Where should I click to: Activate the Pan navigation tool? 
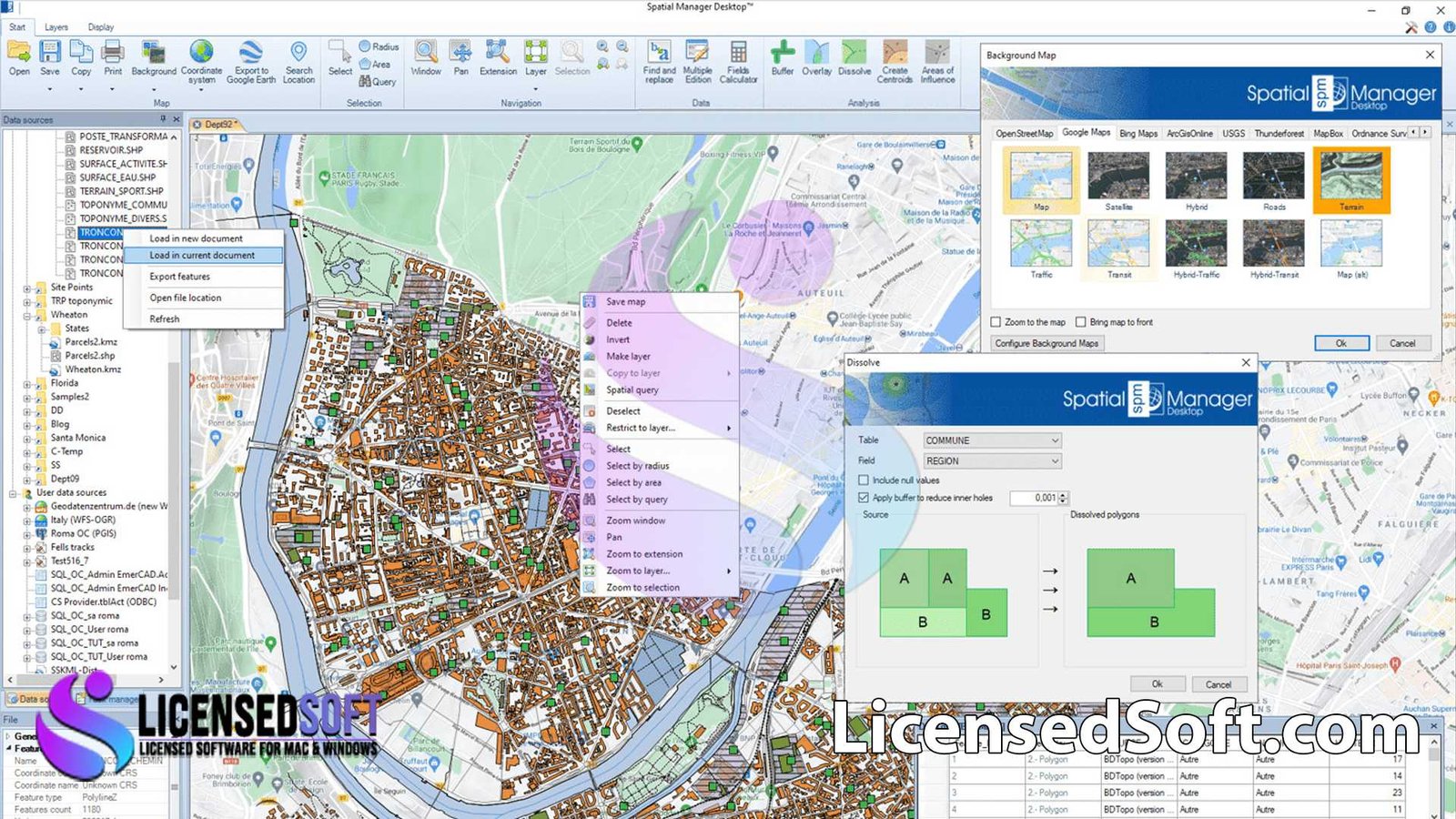click(461, 58)
